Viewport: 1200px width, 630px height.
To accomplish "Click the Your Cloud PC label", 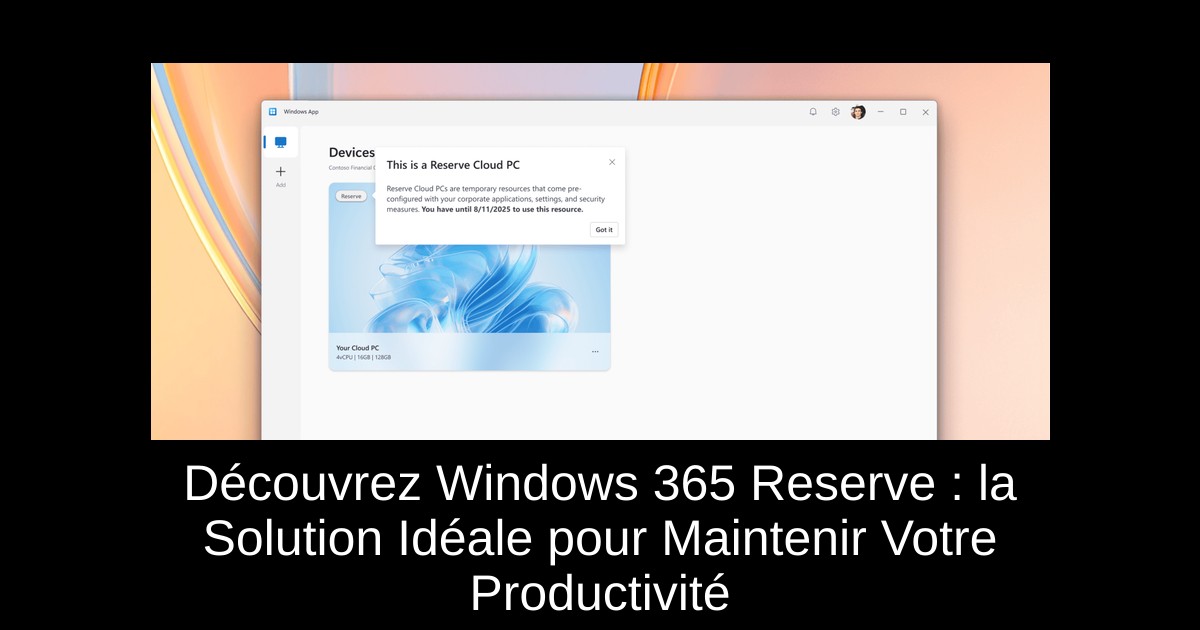I will point(358,348).
